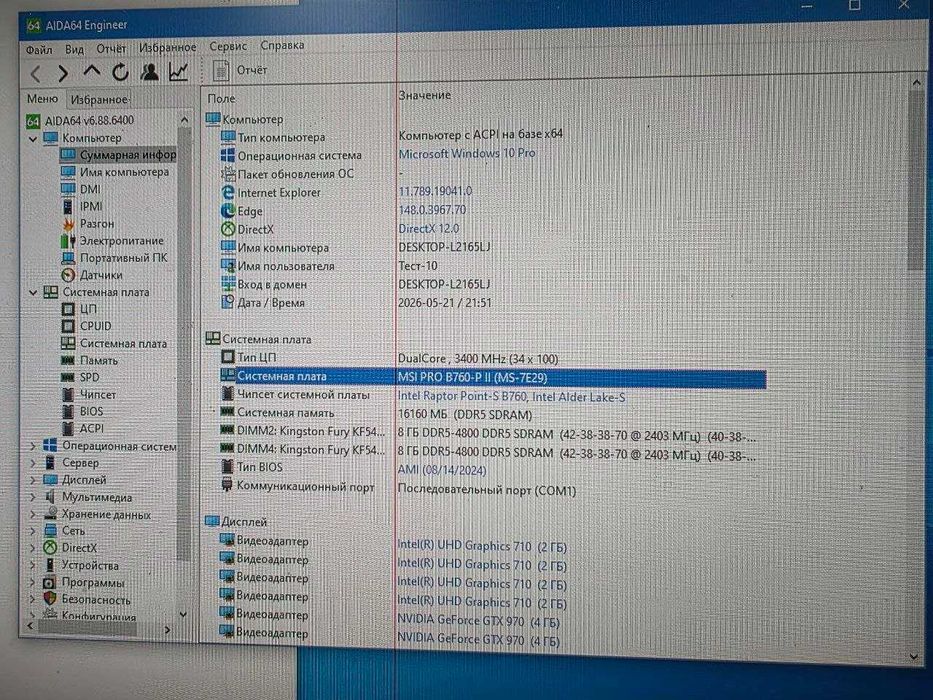Screen dimensions: 933x700
Task: Refresh the current AIDA64 page
Action: [120, 72]
